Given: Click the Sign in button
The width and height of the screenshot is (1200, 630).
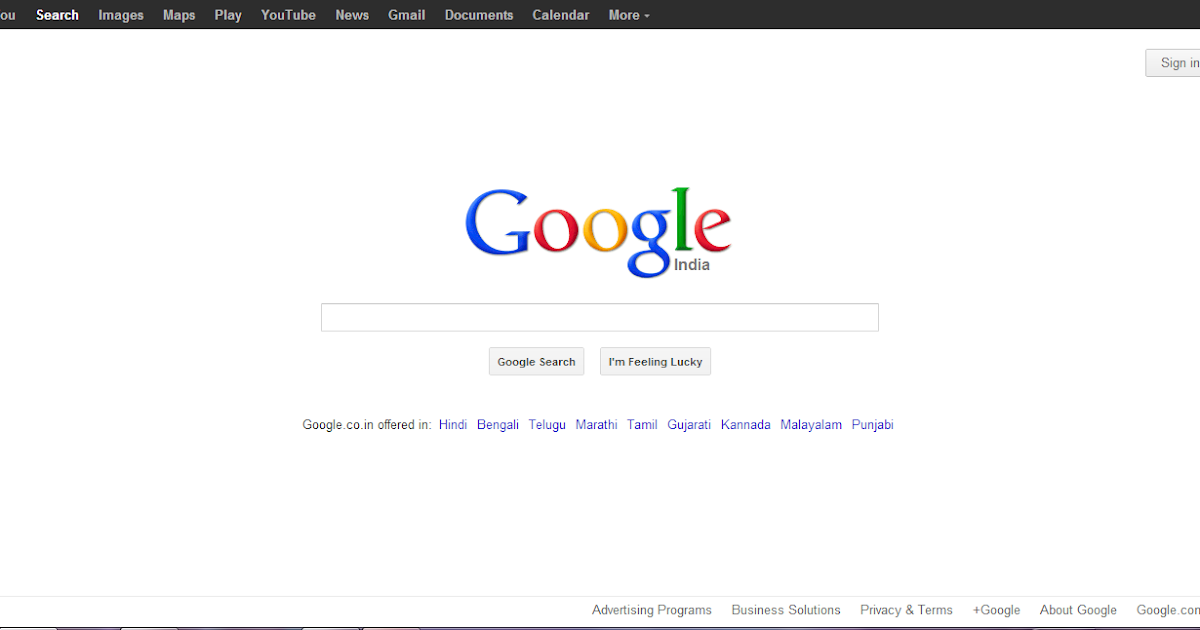Looking at the screenshot, I should pyautogui.click(x=1173, y=63).
